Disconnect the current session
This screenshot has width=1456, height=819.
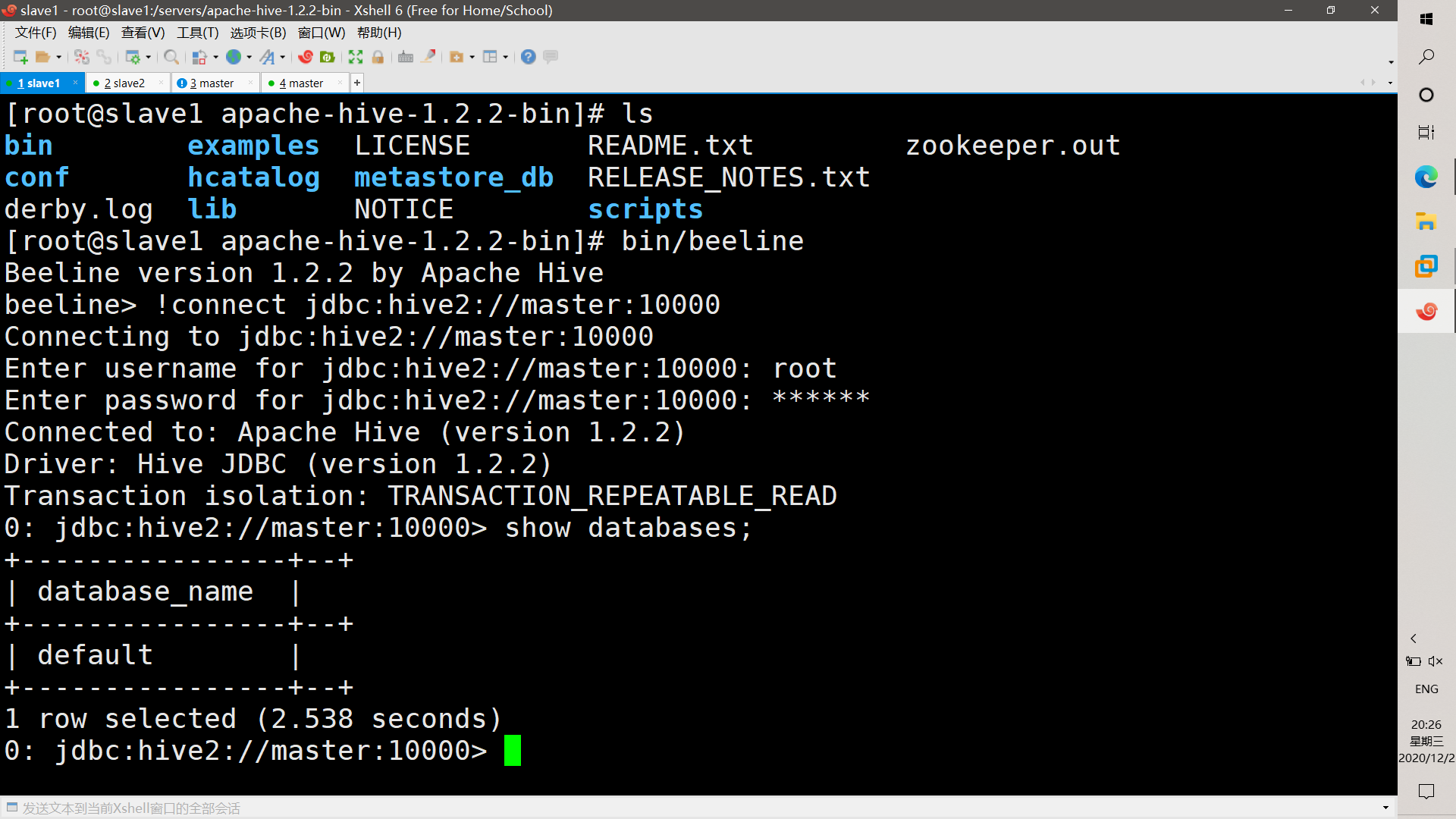[x=82, y=57]
